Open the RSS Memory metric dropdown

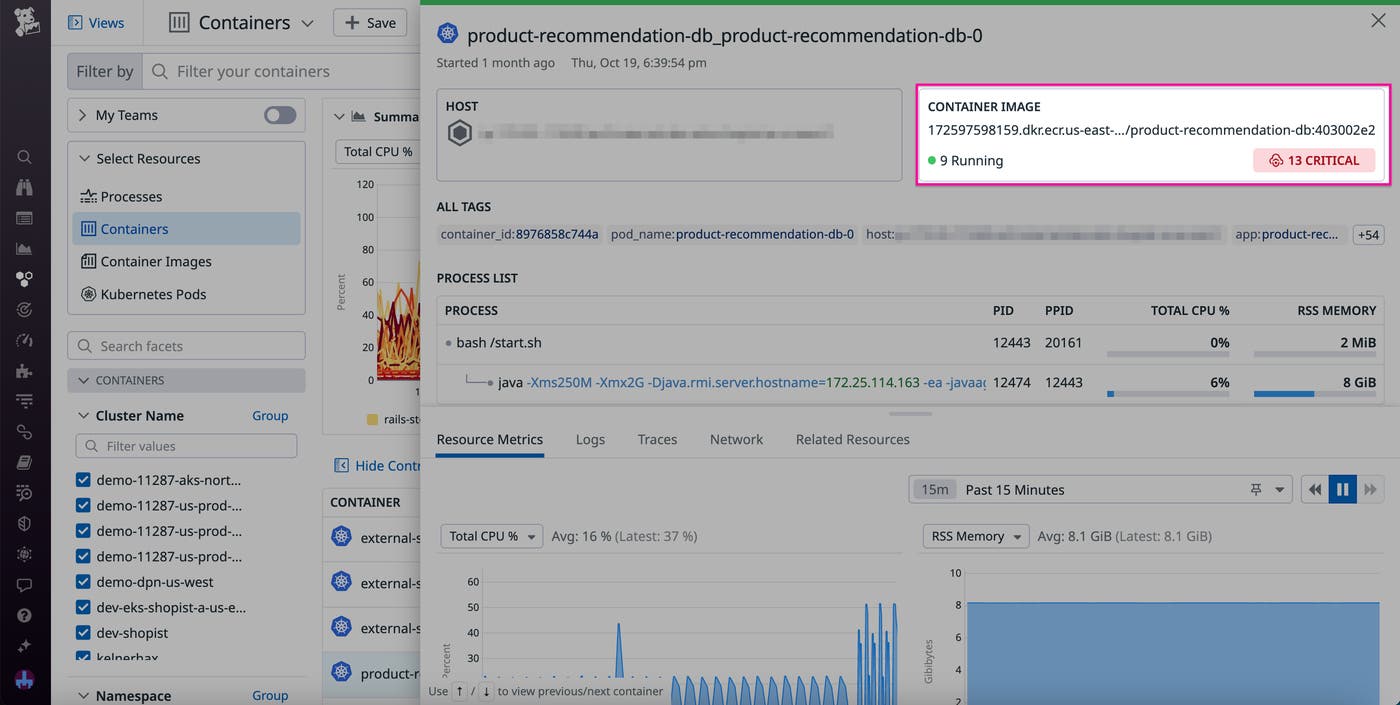coord(975,536)
